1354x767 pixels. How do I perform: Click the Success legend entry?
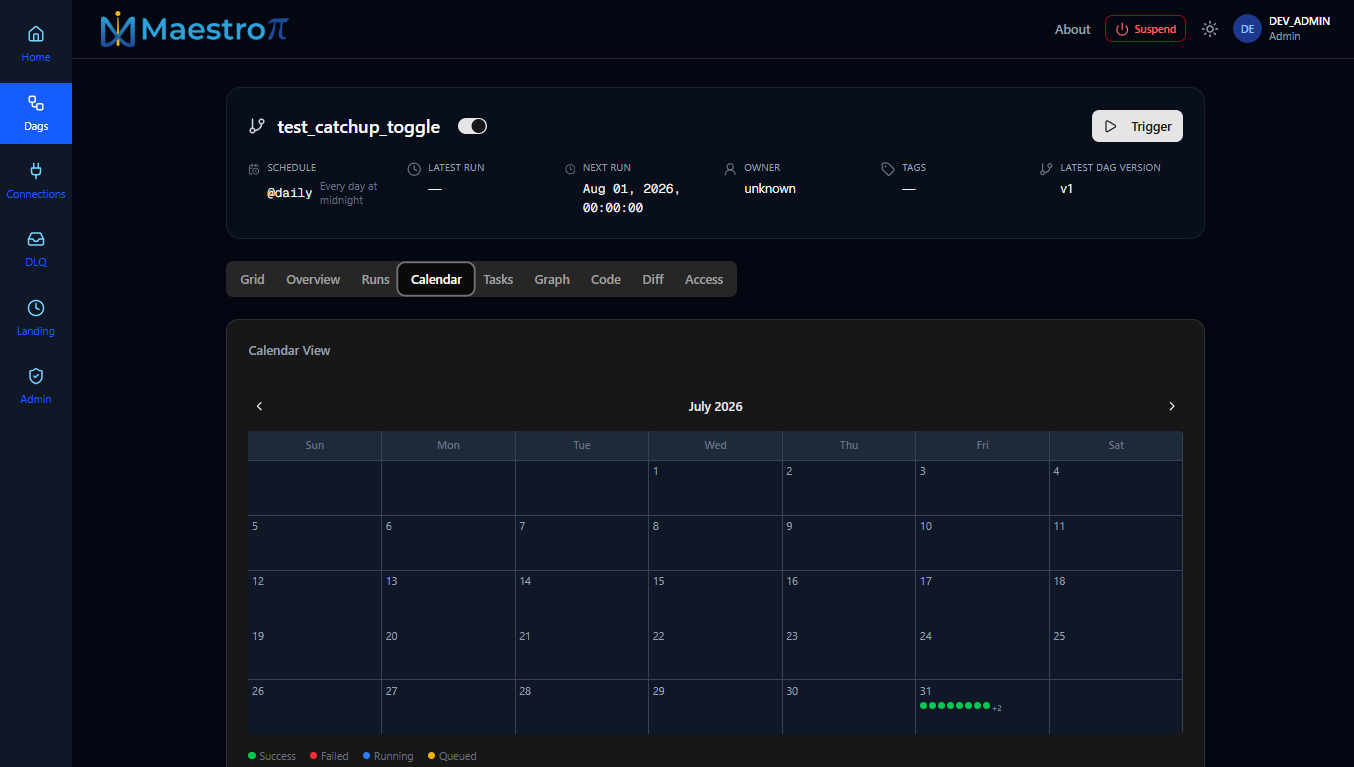pos(272,756)
